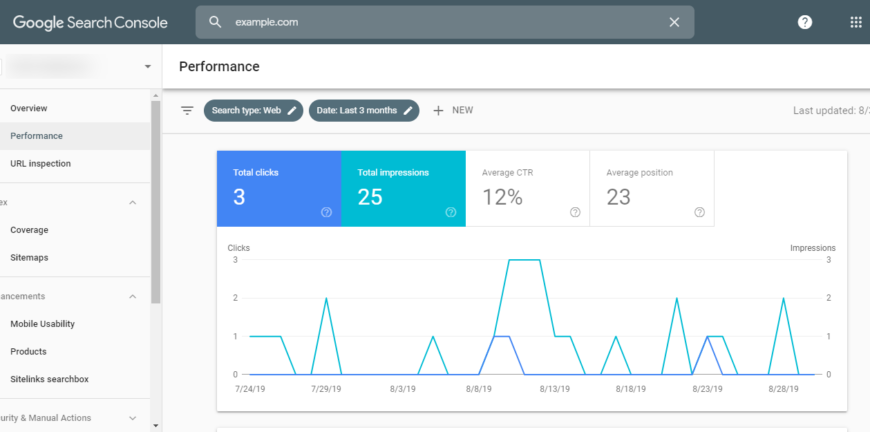Viewport: 870px width, 432px height.
Task: Click sidebar scrollbar down arrow
Action: point(155,426)
